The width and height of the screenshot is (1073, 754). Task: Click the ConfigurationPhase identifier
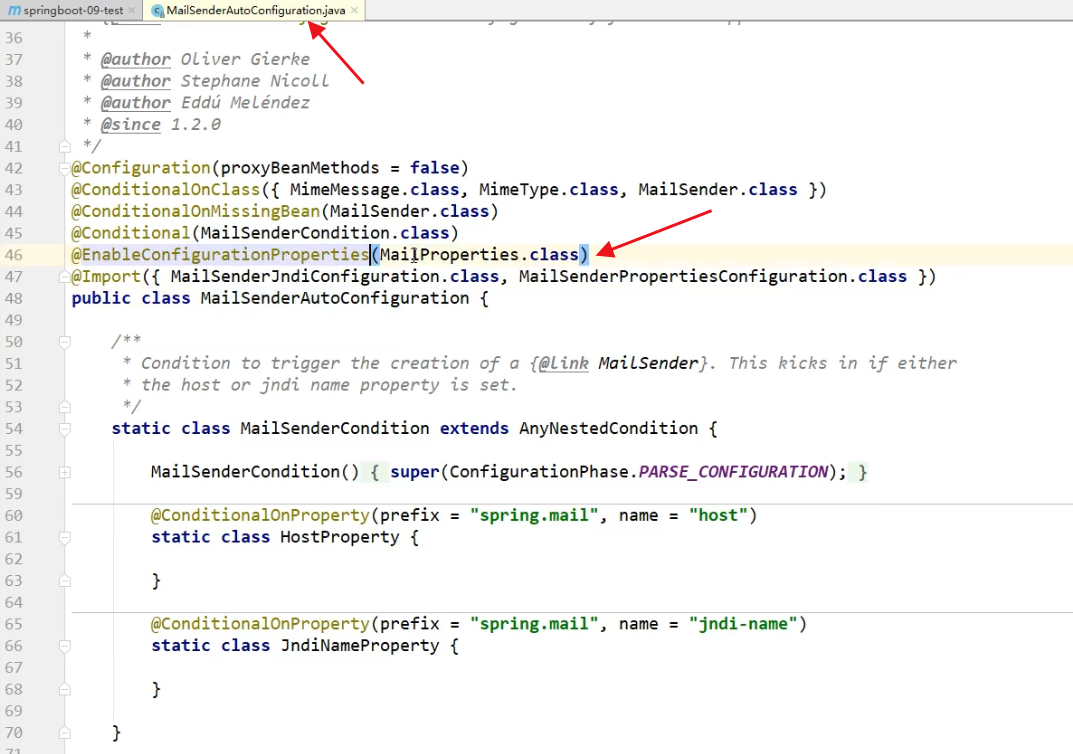539,472
